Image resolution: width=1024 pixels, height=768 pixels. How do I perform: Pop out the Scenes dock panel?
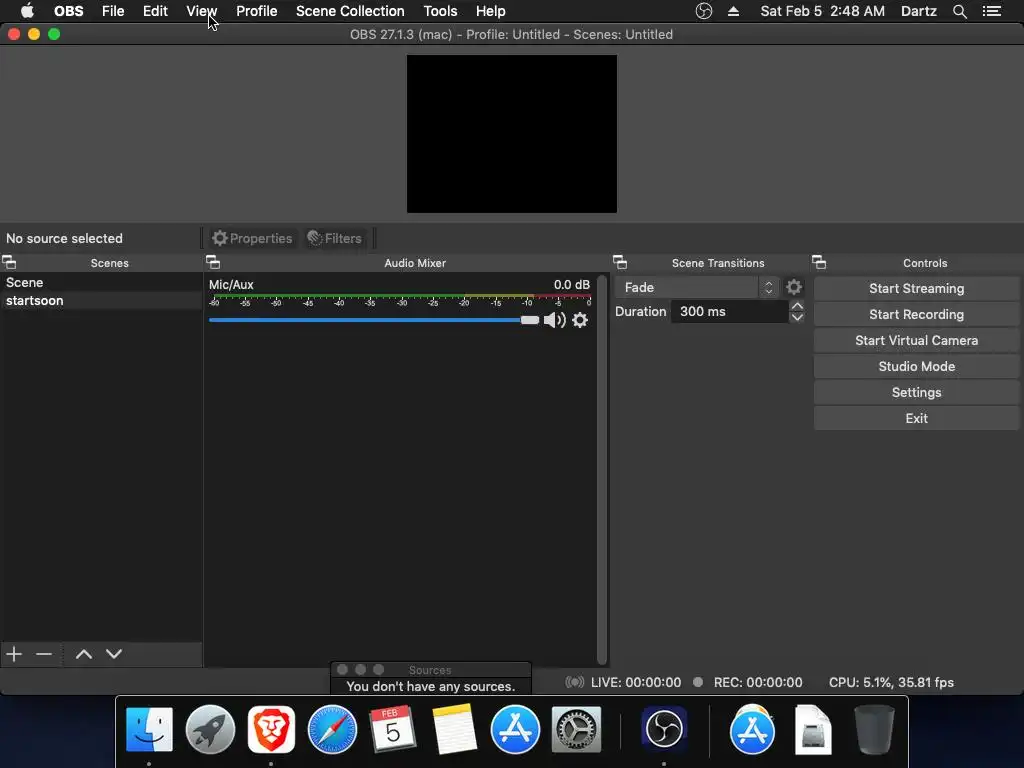[9, 263]
